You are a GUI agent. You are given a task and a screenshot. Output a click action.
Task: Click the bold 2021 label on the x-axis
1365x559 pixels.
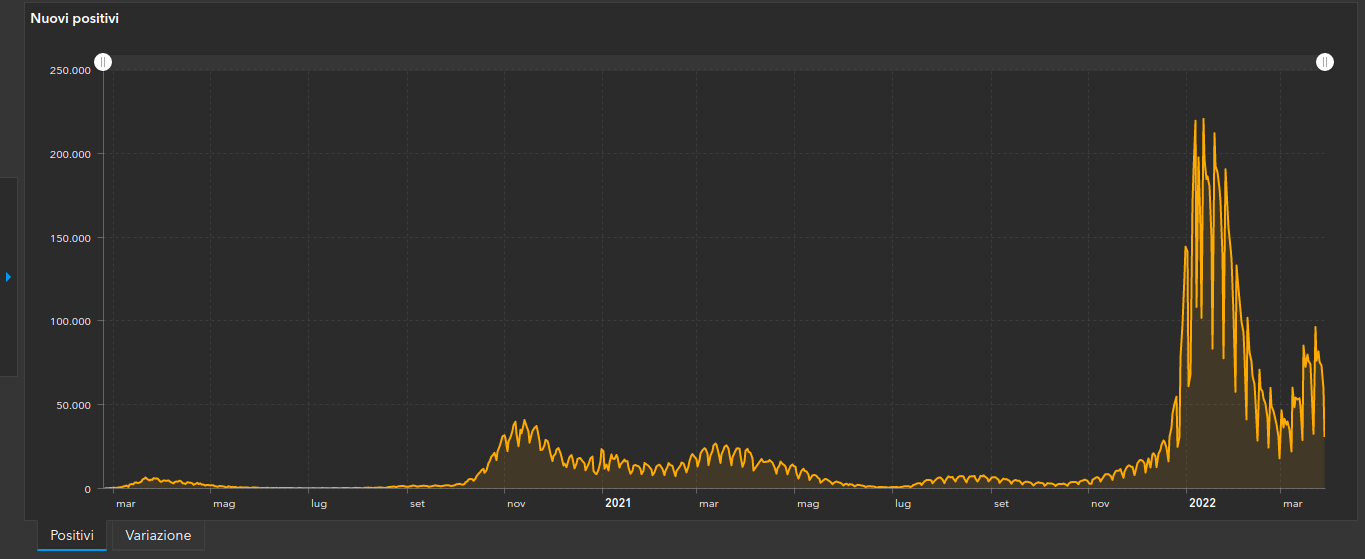pyautogui.click(x=618, y=504)
